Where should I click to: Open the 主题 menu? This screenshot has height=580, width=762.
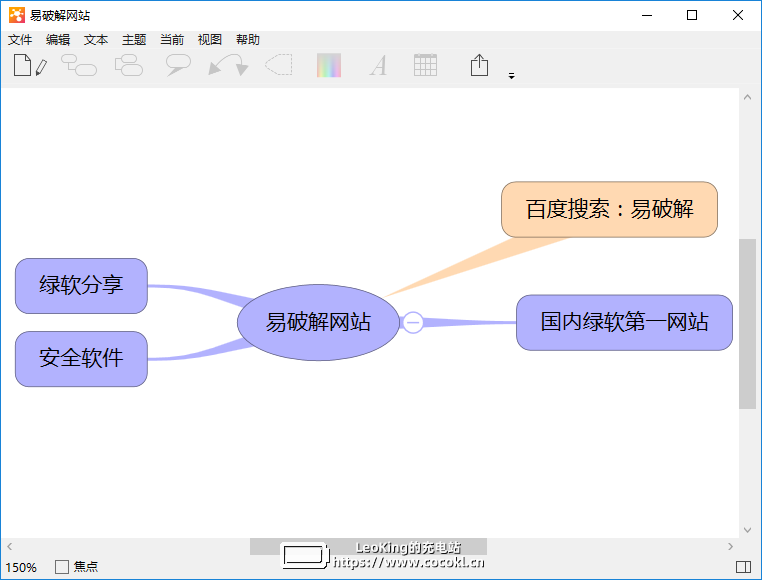click(134, 39)
